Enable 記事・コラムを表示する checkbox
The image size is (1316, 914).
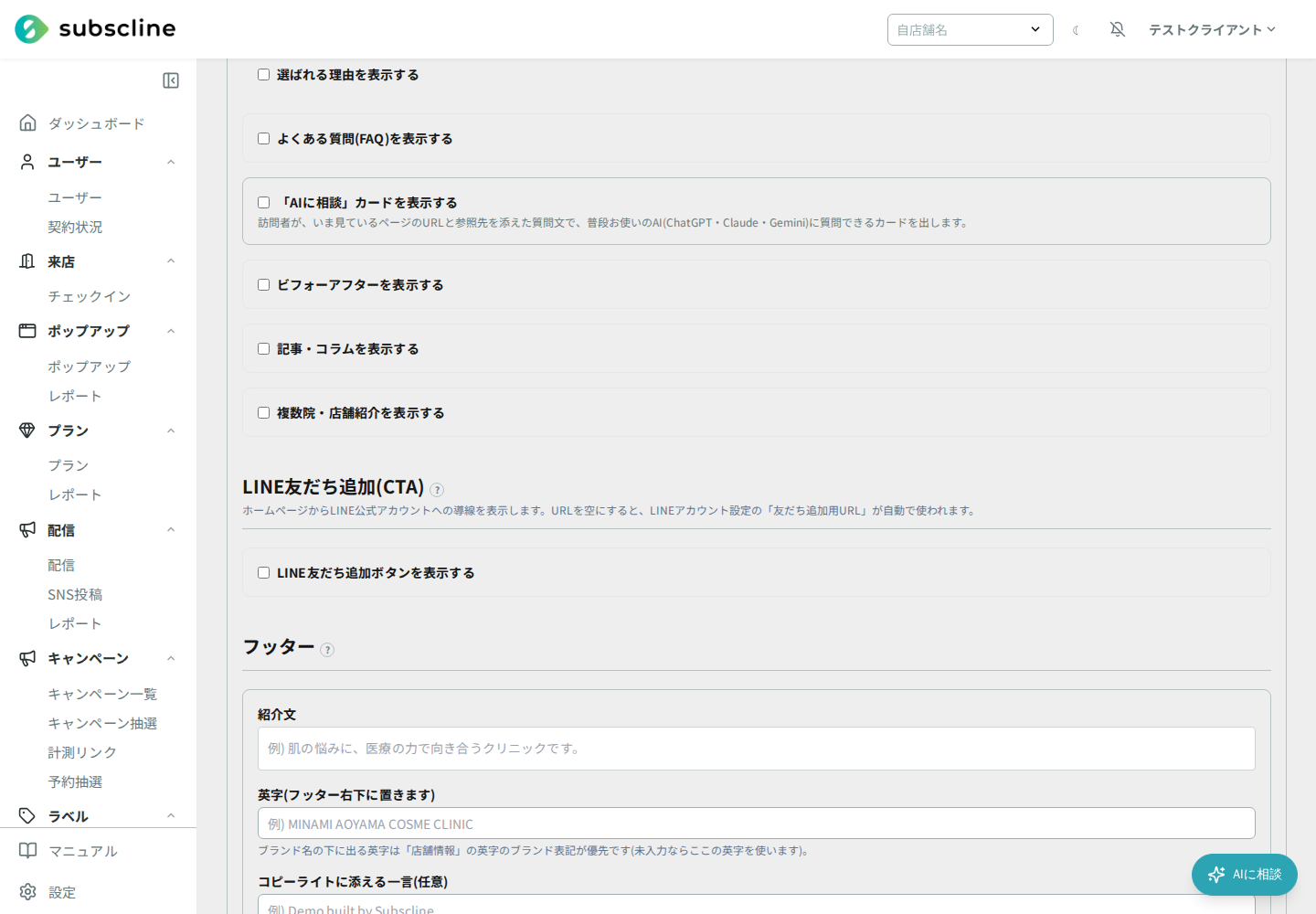pyautogui.click(x=263, y=349)
